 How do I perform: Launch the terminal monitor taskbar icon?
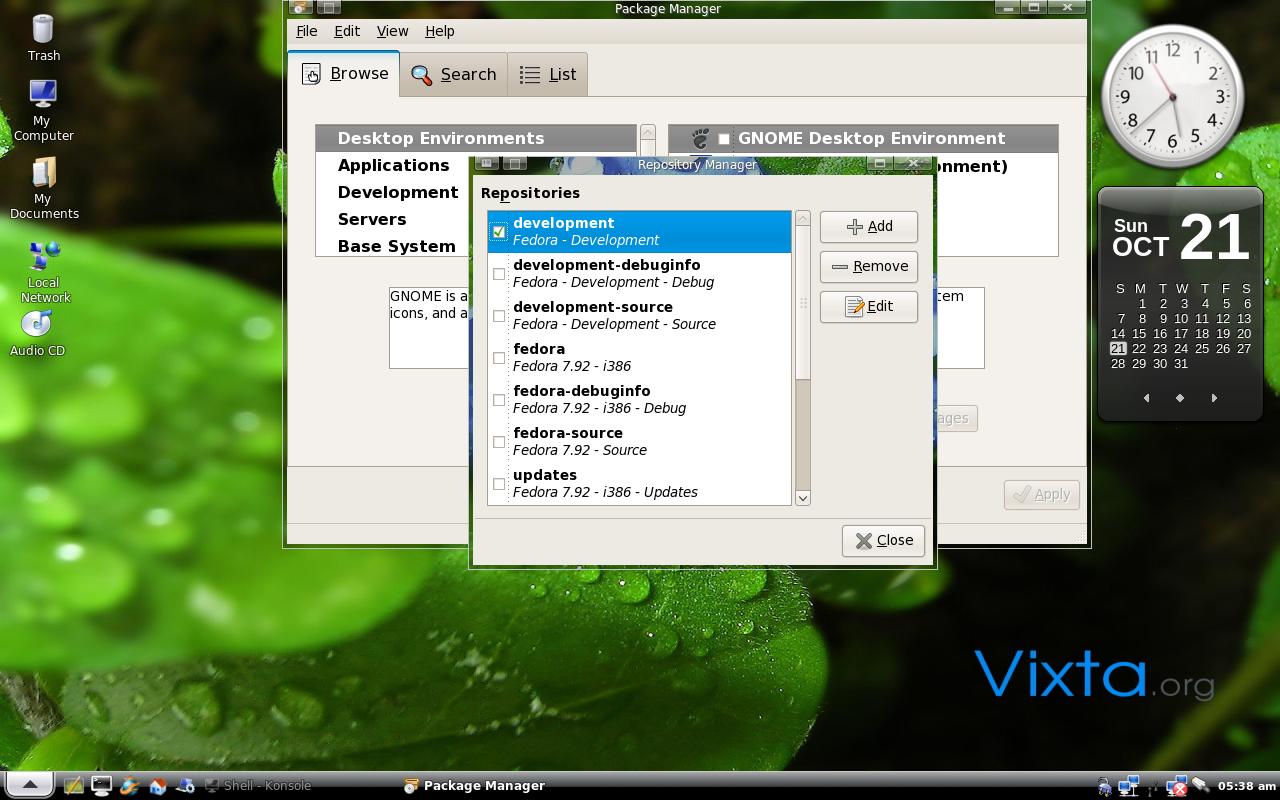pyautogui.click(x=101, y=786)
